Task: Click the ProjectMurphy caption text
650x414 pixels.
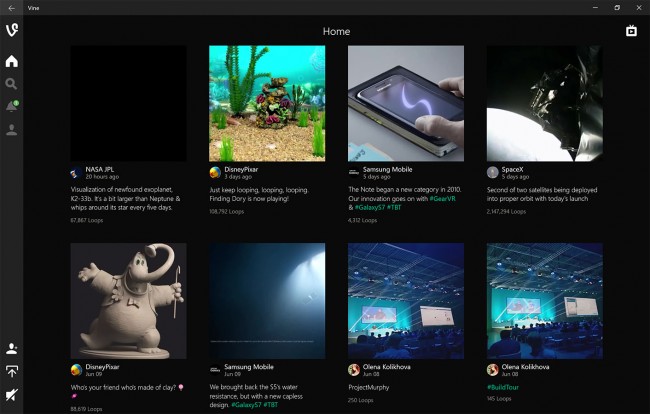Action: 369,387
